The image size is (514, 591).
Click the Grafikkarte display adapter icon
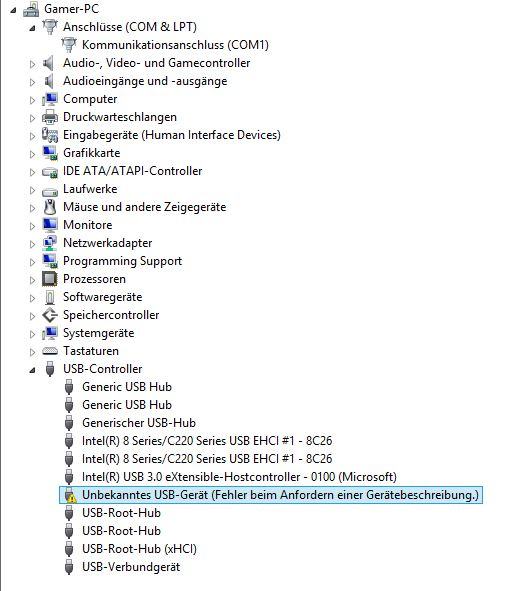50,153
